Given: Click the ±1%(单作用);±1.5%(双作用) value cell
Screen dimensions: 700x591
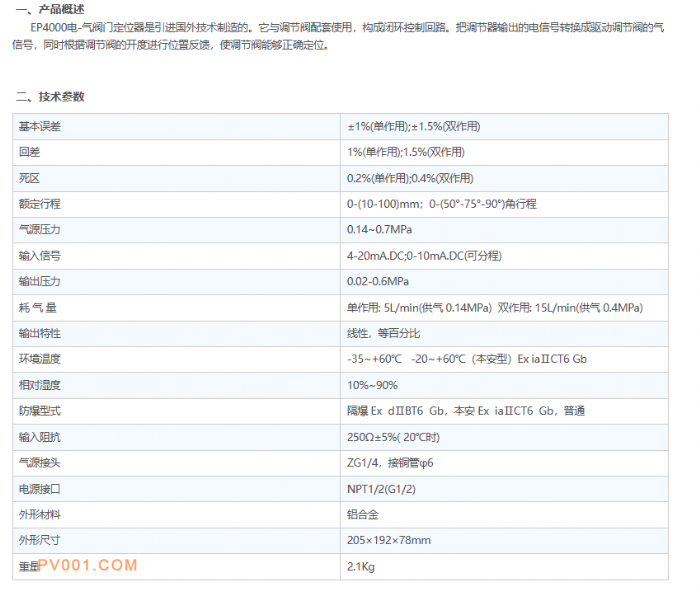Looking at the screenshot, I should [x=413, y=126].
